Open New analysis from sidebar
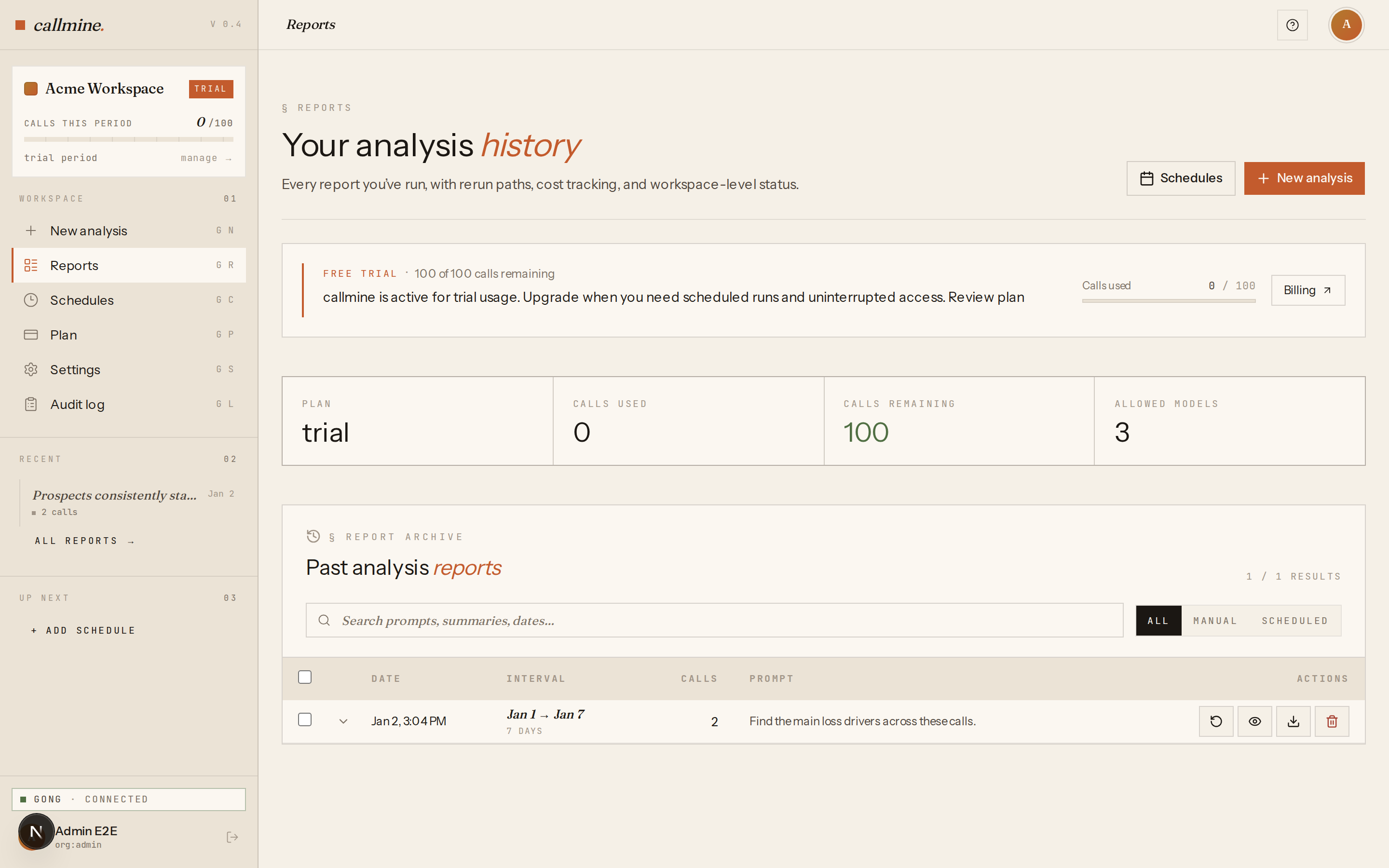The width and height of the screenshot is (1389, 868). [x=129, y=231]
